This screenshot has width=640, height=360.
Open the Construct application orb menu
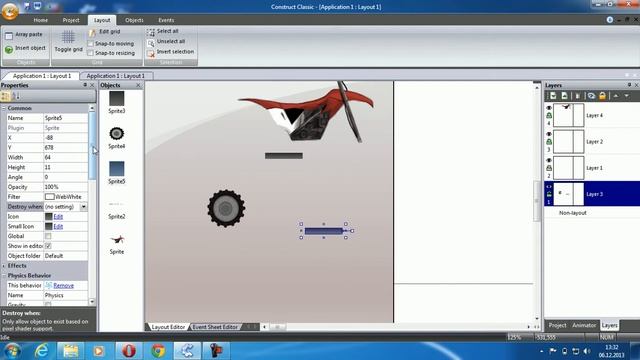(x=10, y=11)
